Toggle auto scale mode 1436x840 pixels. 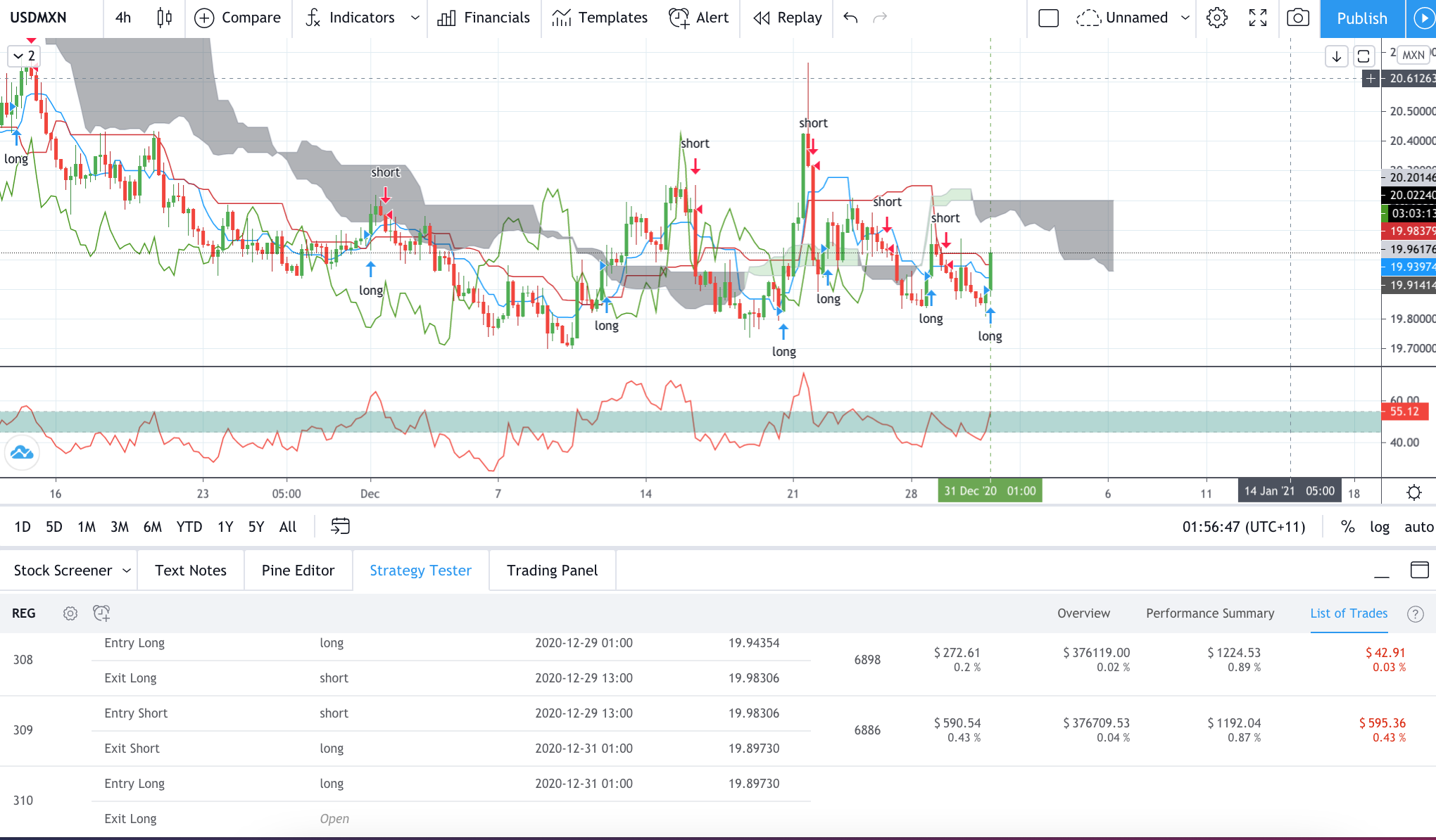[1418, 527]
